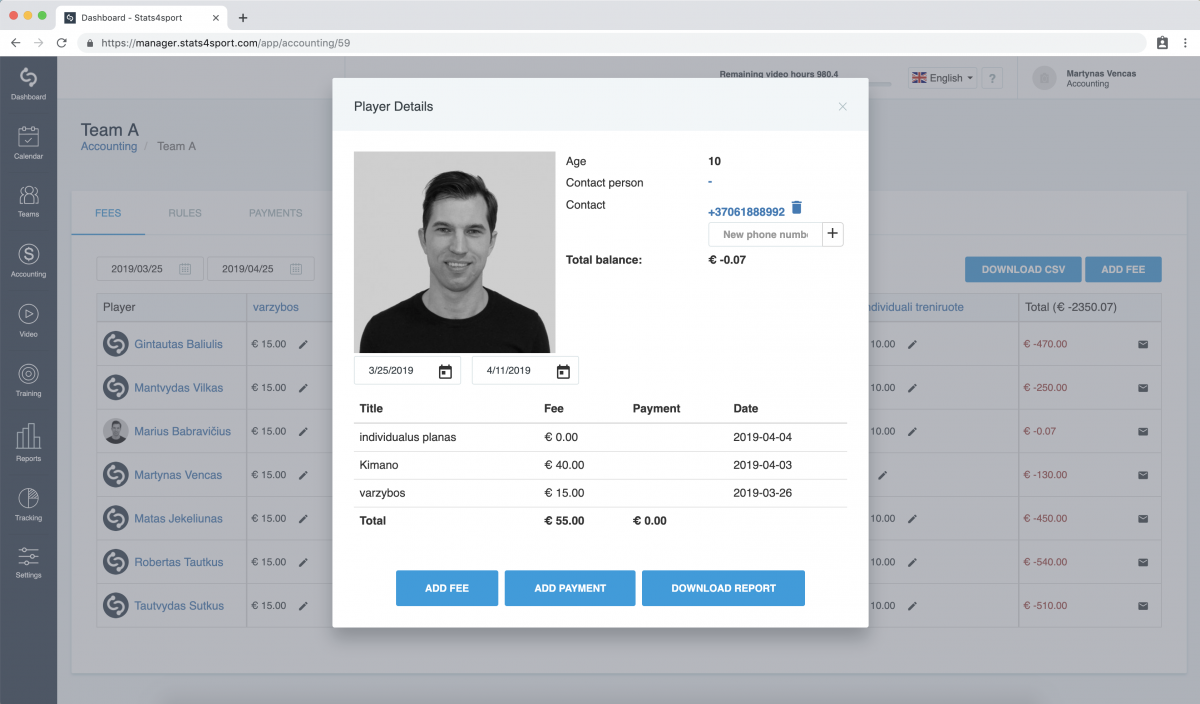Viewport: 1200px width, 704px height.
Task: Open Settings in the sidebar
Action: coord(28,562)
